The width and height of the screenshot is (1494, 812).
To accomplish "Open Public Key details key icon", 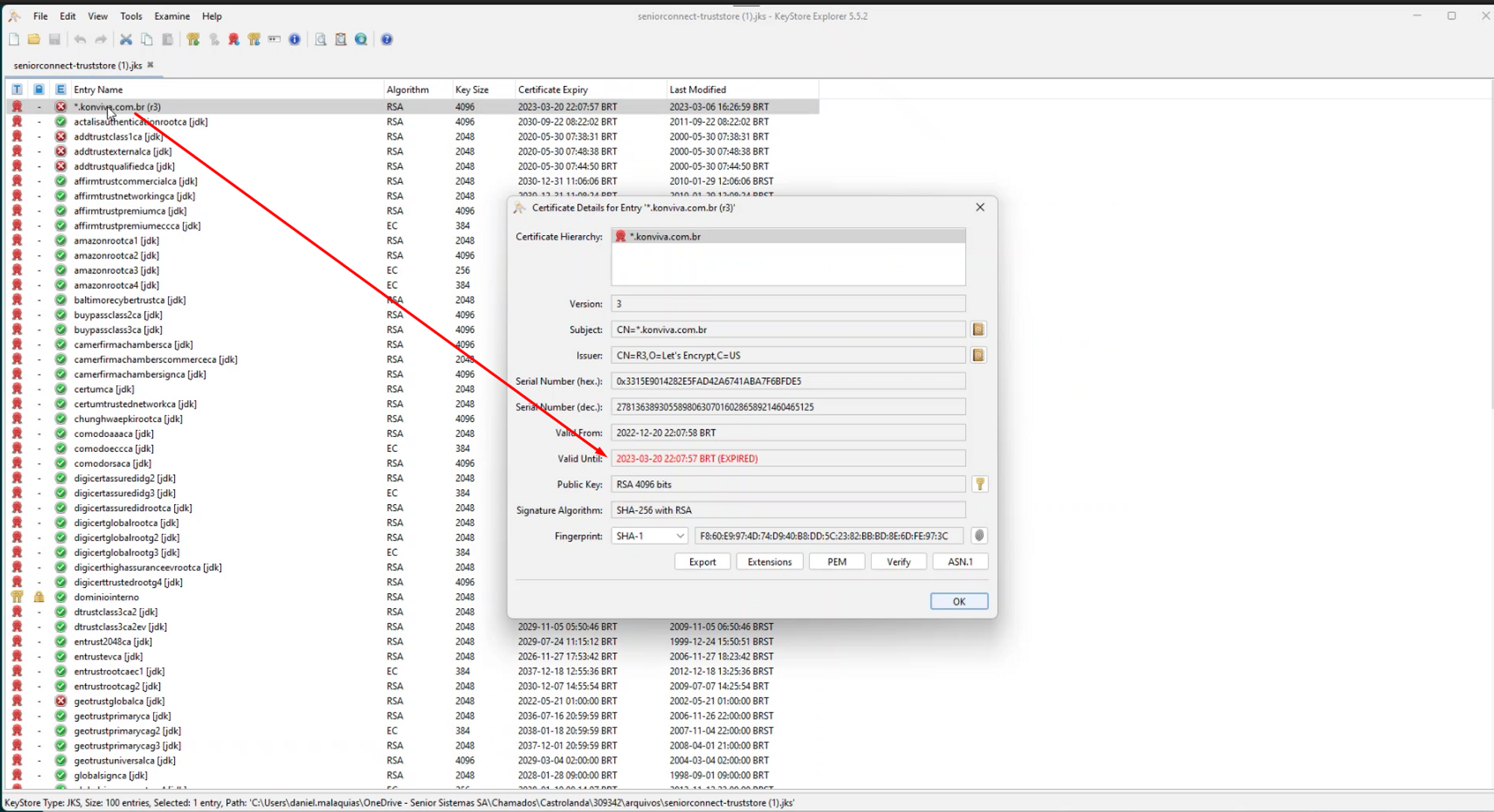I will (x=979, y=485).
